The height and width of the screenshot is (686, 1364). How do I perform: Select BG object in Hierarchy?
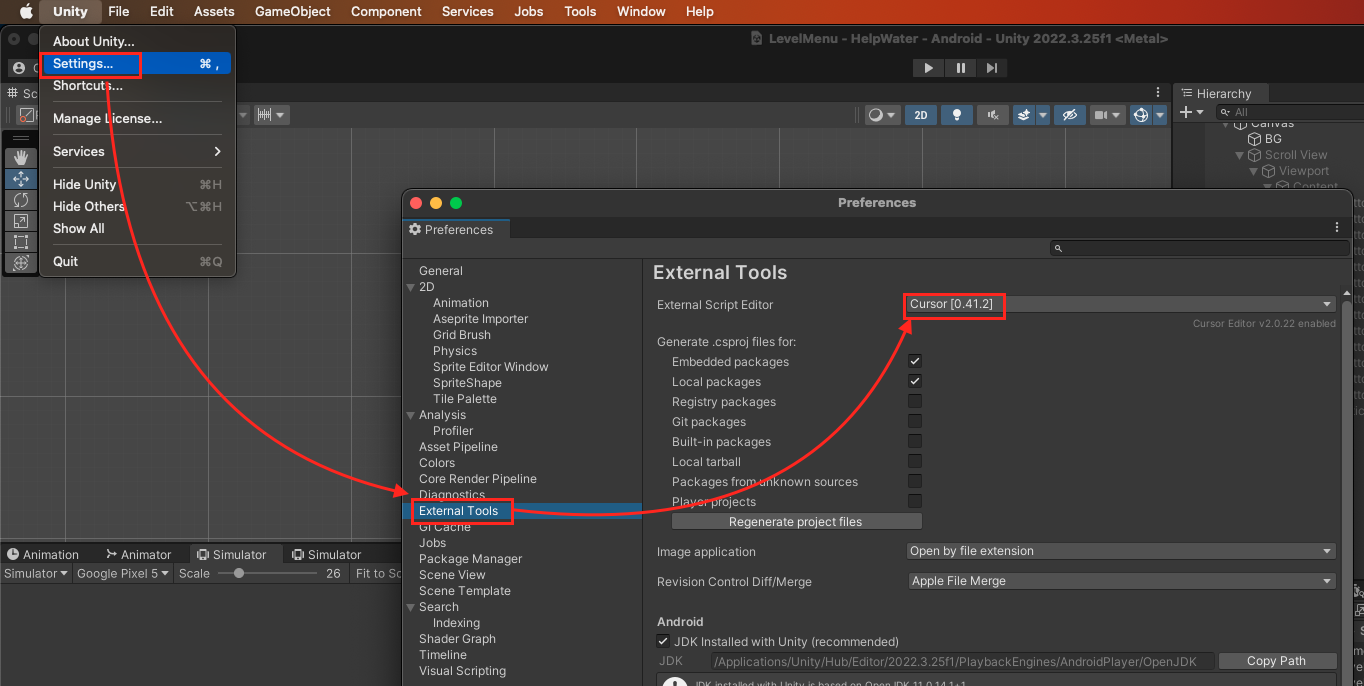[1273, 139]
